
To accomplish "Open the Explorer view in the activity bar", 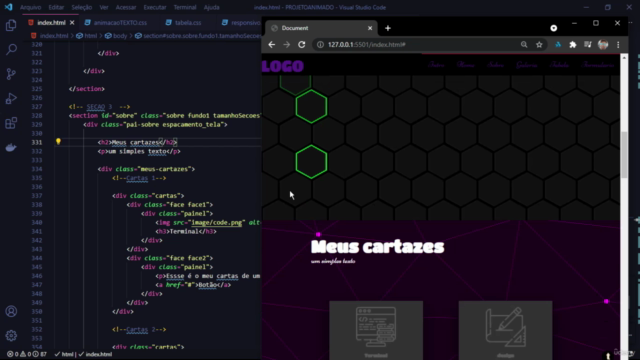I will point(11,25).
